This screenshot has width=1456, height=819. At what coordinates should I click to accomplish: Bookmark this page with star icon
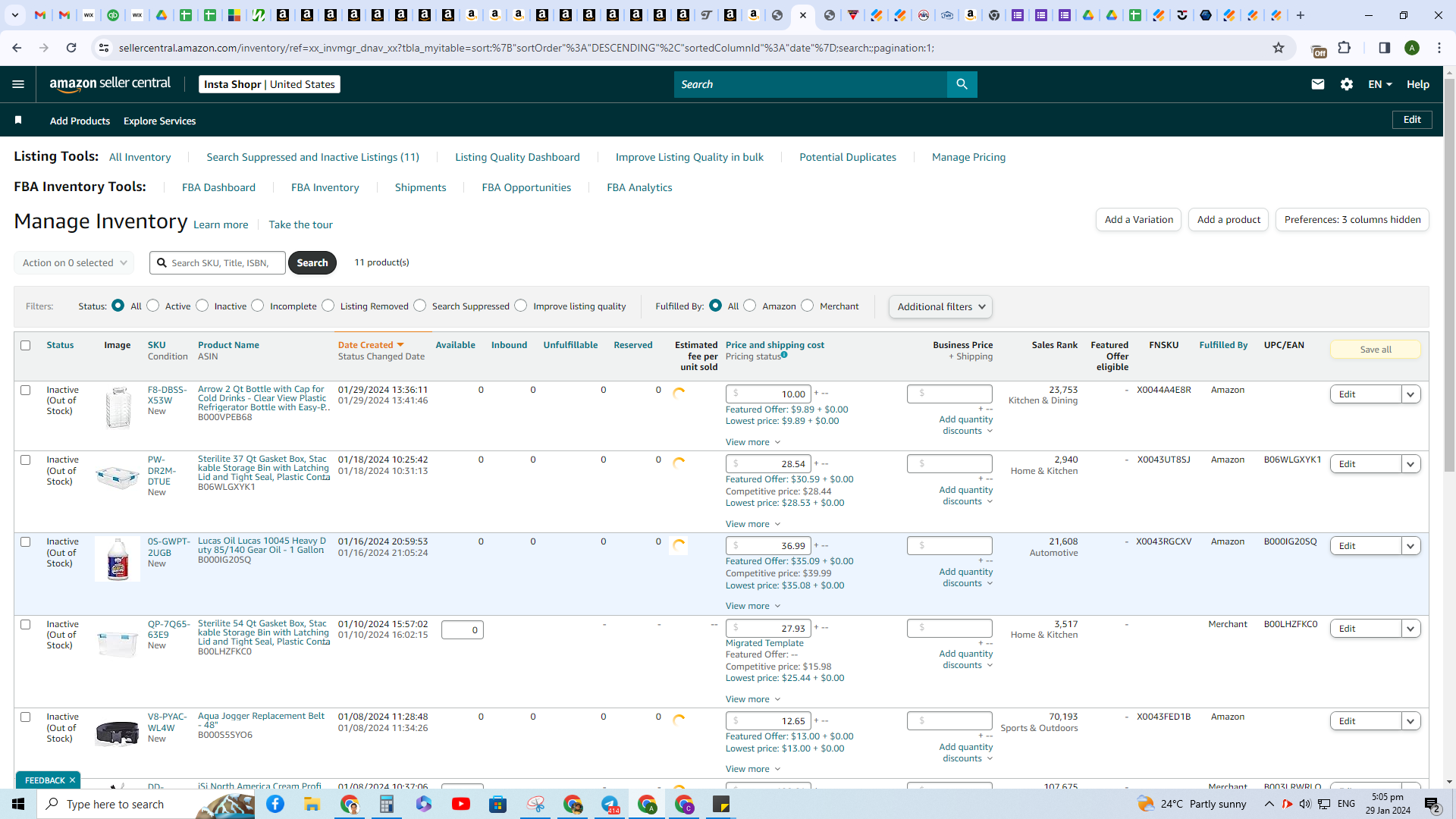coord(1279,48)
